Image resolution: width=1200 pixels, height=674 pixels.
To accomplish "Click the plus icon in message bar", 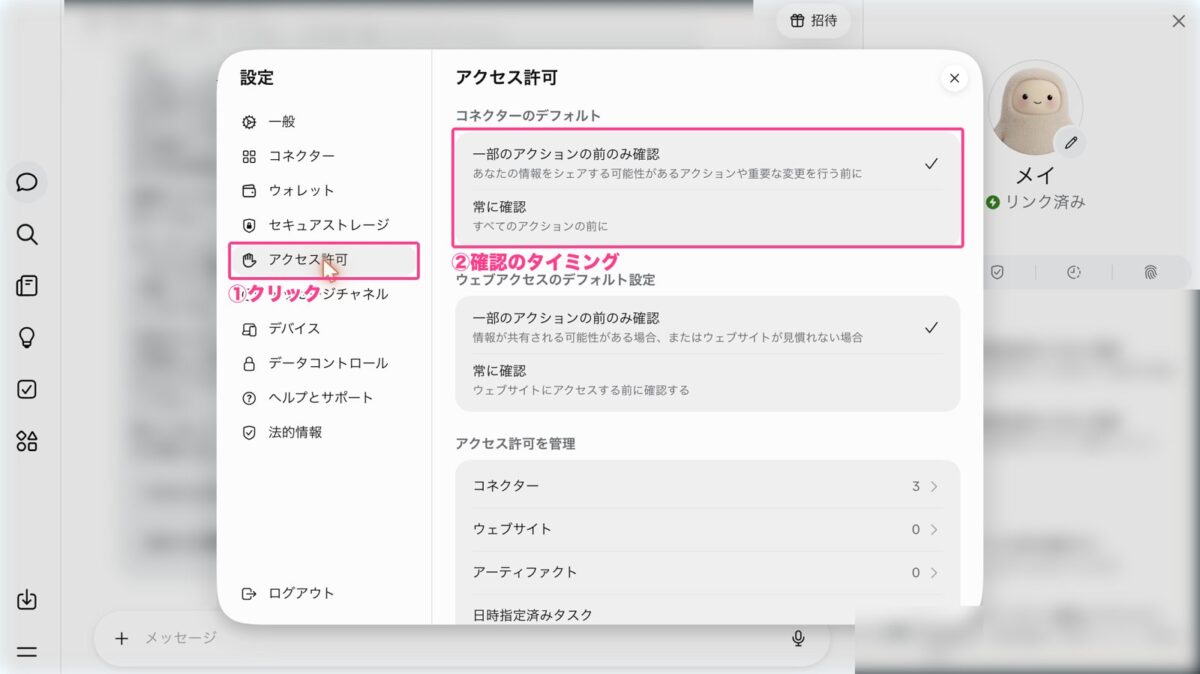I will 121,638.
